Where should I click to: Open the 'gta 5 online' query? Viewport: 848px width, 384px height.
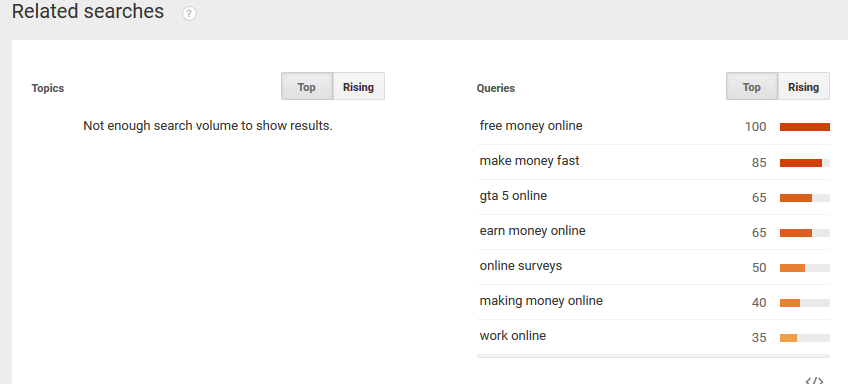513,196
